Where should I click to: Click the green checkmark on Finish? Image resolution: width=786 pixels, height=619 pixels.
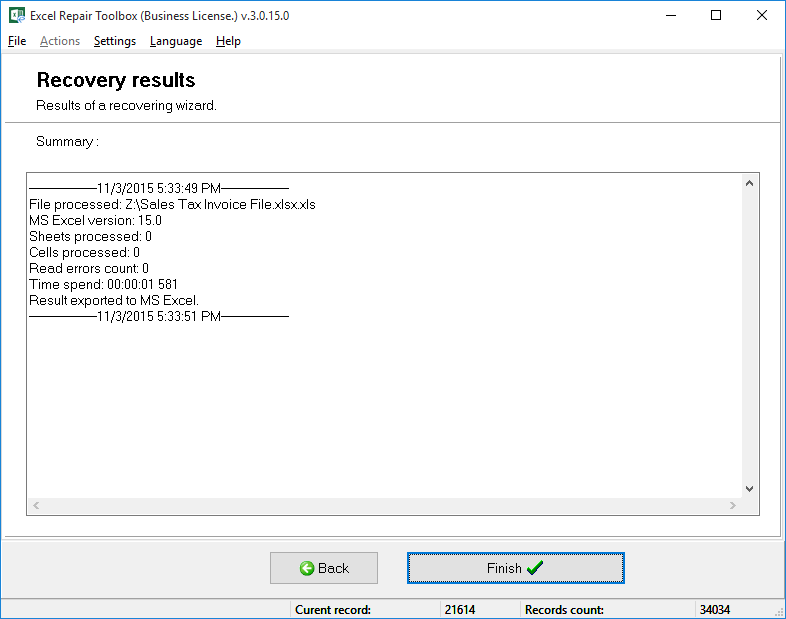(x=535, y=568)
